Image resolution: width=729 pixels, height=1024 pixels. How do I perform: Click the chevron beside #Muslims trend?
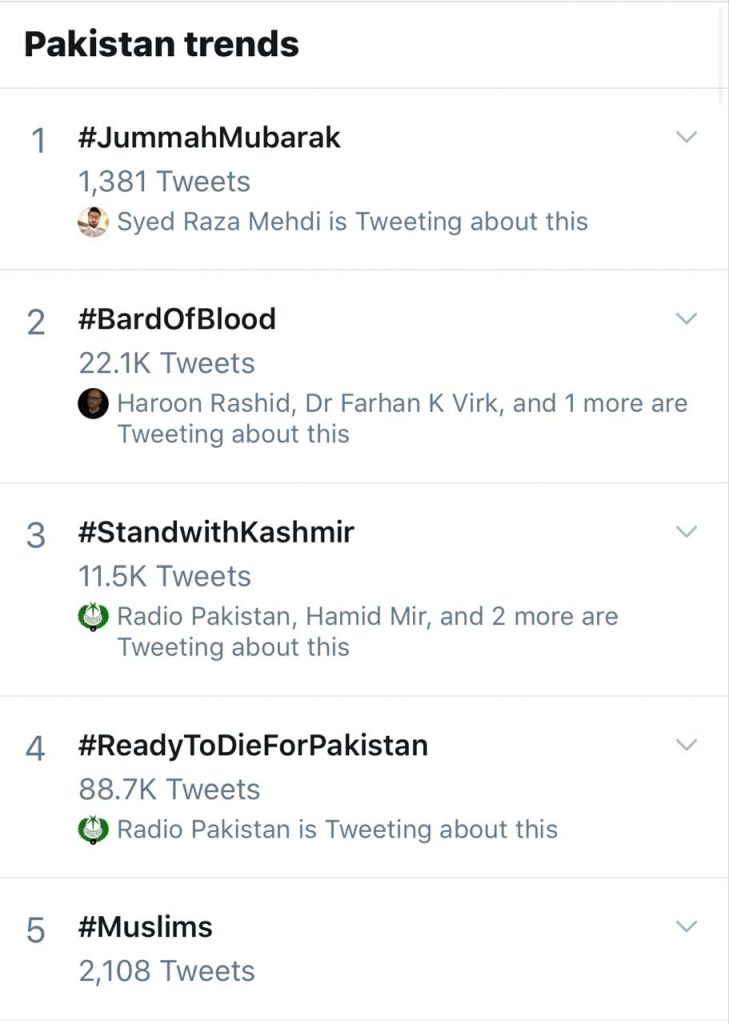coord(686,927)
